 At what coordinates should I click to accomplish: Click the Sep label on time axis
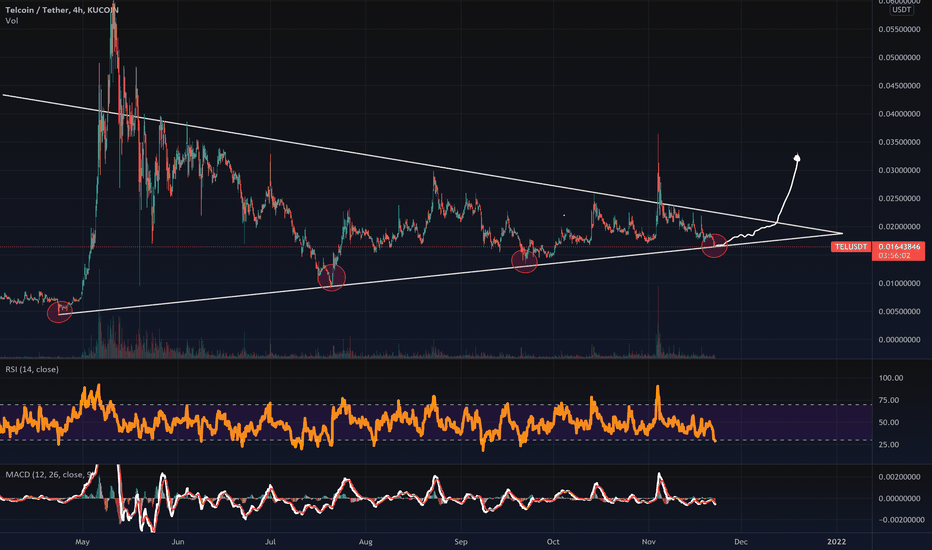(461, 542)
